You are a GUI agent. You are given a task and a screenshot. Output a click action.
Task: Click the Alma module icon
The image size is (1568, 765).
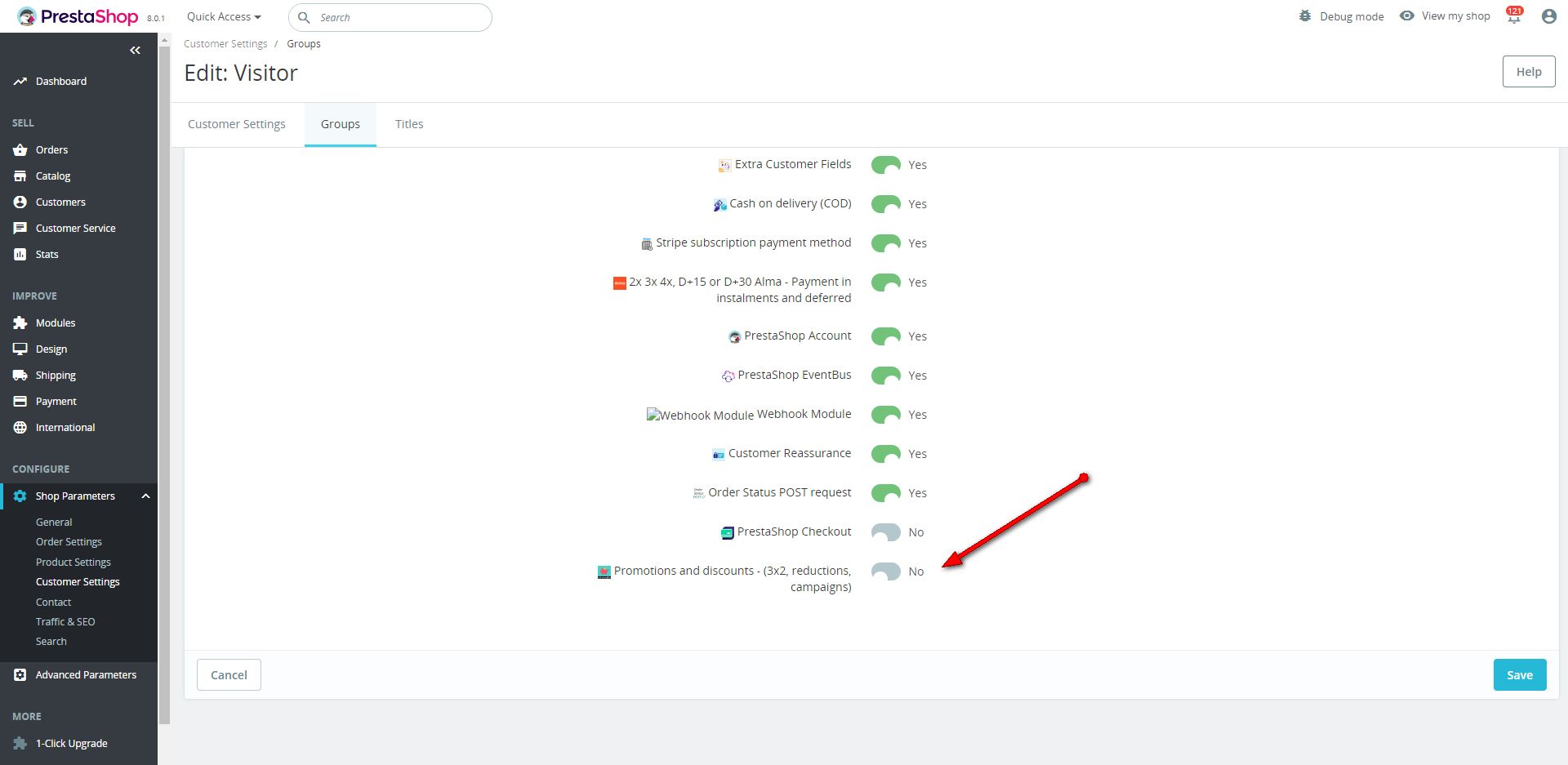620,283
